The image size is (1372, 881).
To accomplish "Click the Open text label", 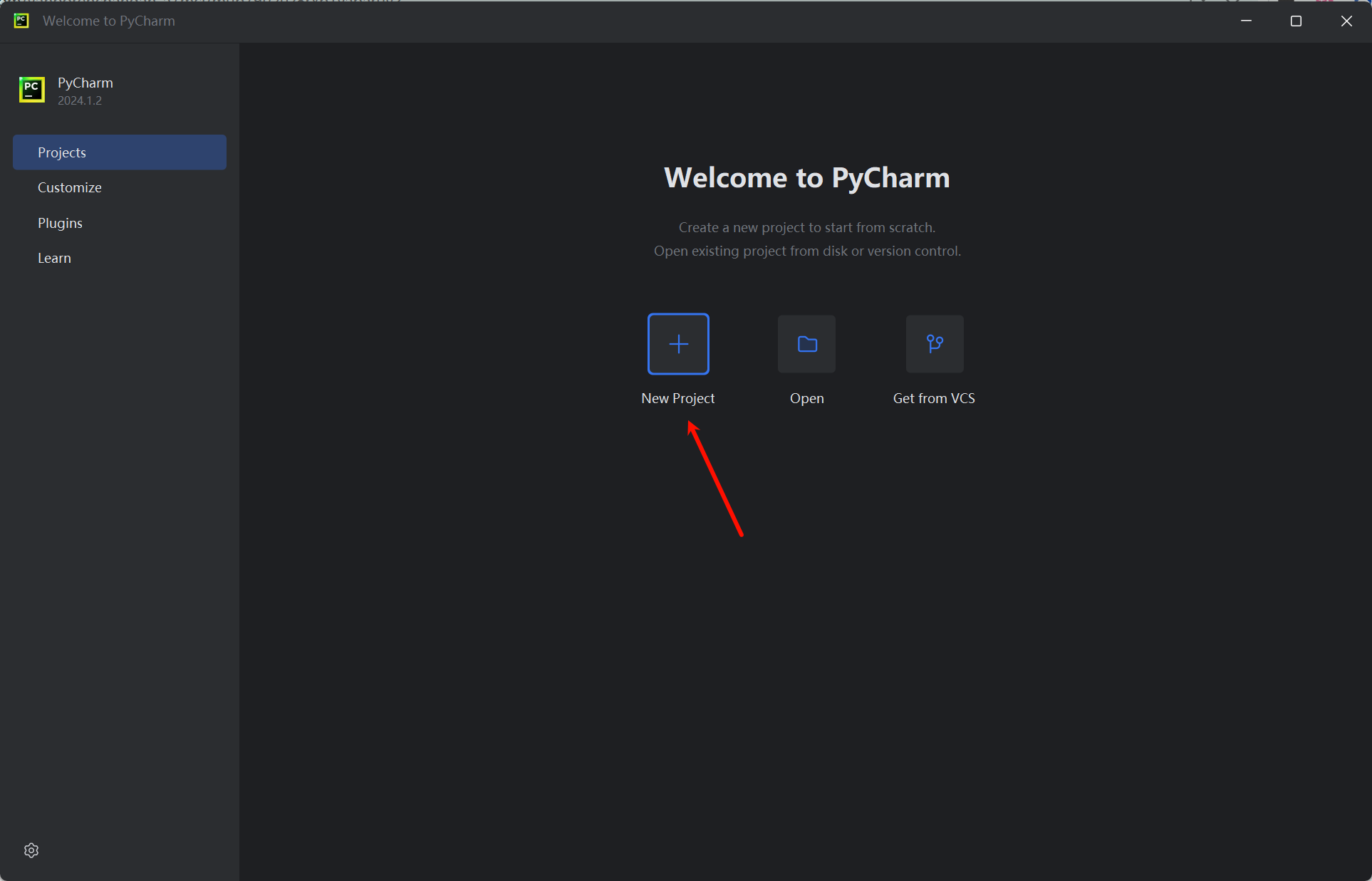I will 806,398.
